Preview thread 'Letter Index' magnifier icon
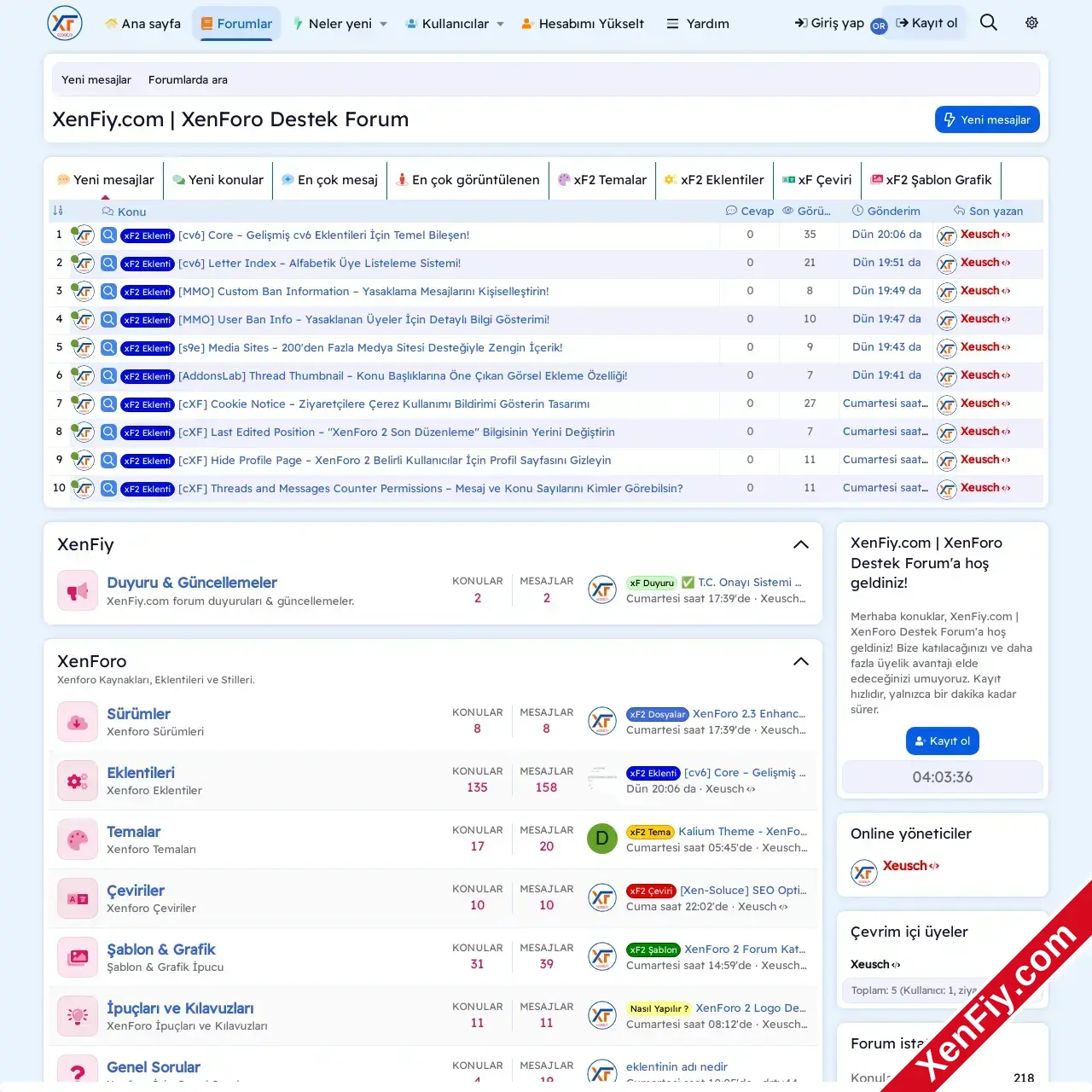Image resolution: width=1092 pixels, height=1092 pixels. click(x=108, y=263)
